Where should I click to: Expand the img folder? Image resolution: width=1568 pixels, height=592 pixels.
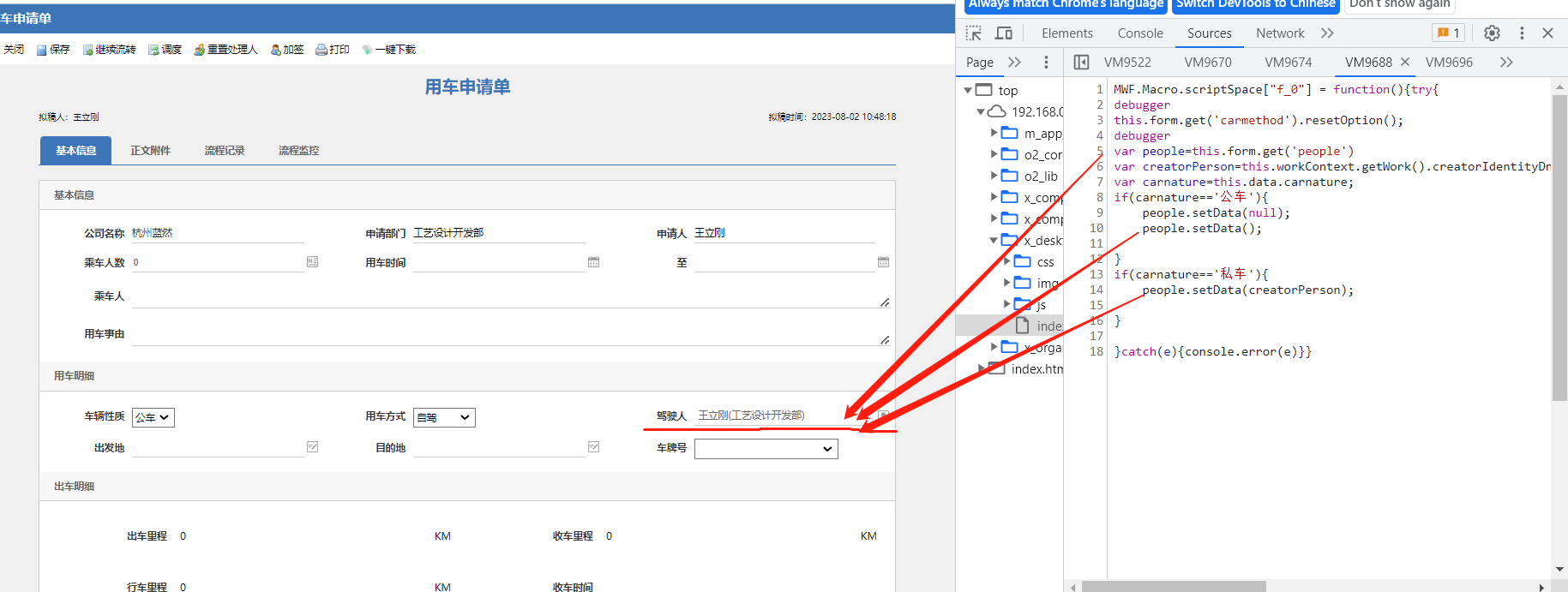click(1007, 283)
